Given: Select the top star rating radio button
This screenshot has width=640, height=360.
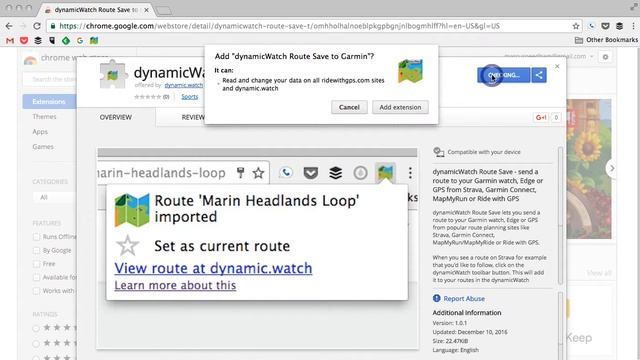Looking at the screenshot, I should (36, 328).
